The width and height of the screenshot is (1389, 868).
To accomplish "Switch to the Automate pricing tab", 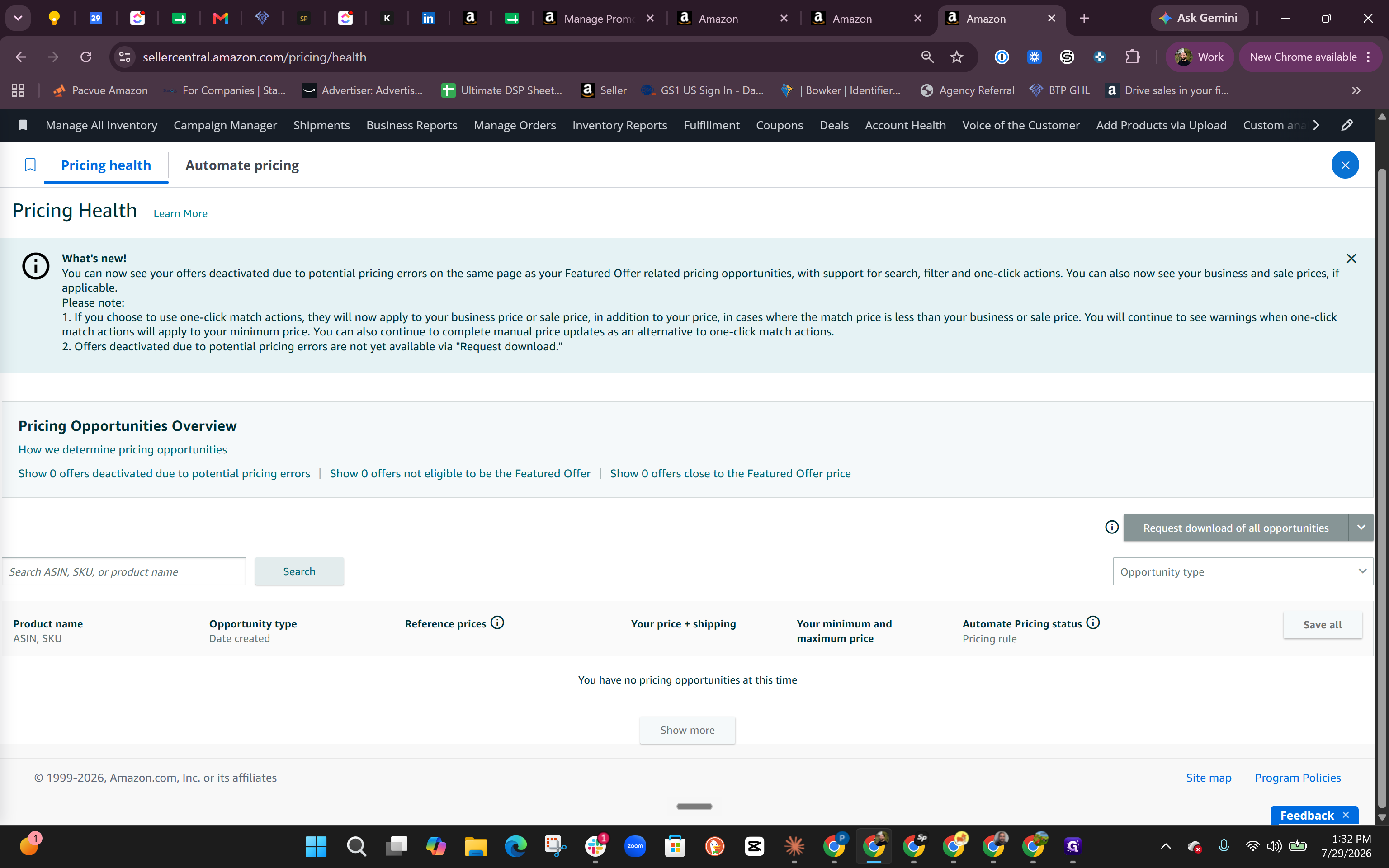I will (242, 165).
